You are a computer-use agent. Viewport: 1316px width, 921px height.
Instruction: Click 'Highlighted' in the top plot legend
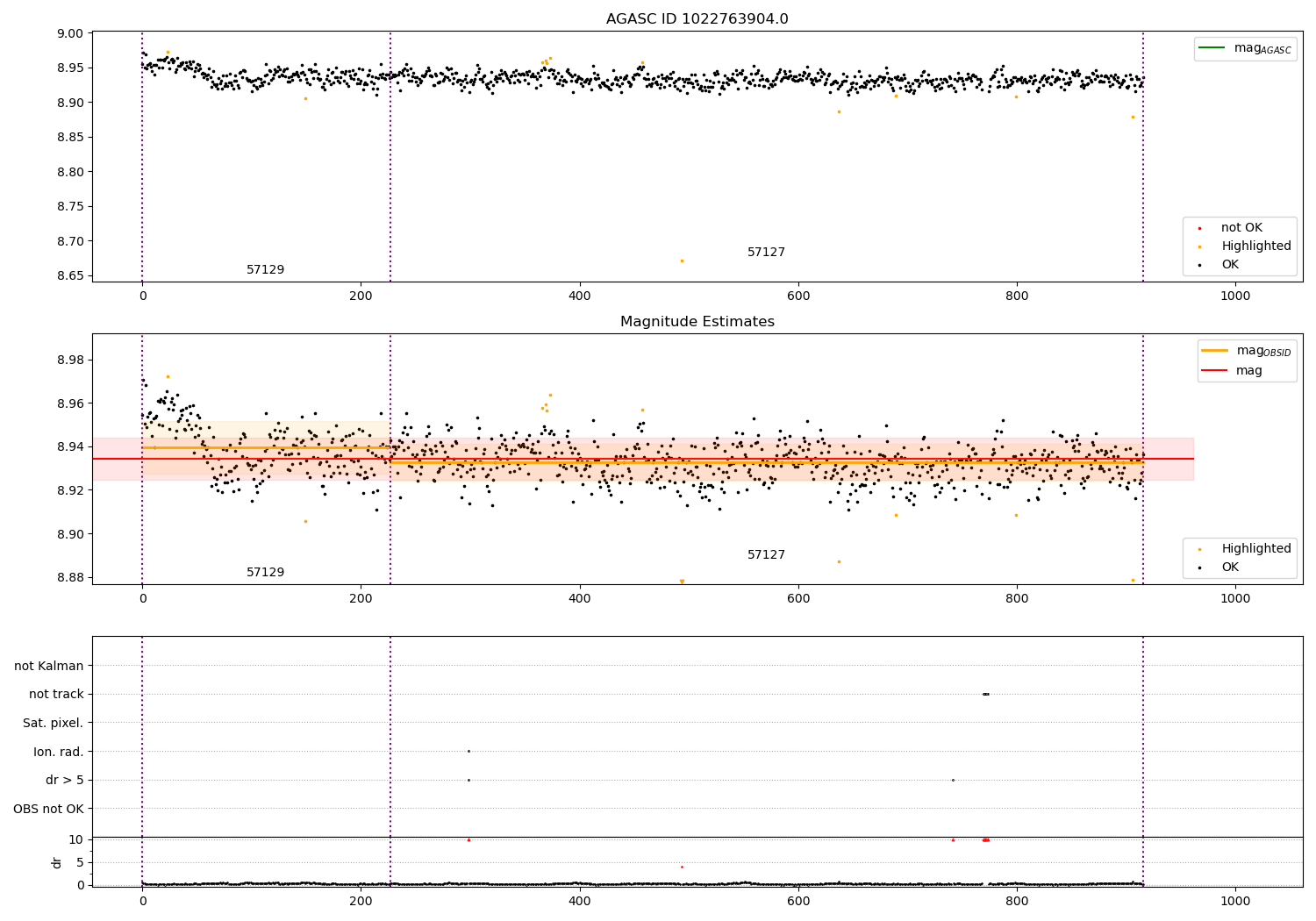(x=1245, y=246)
